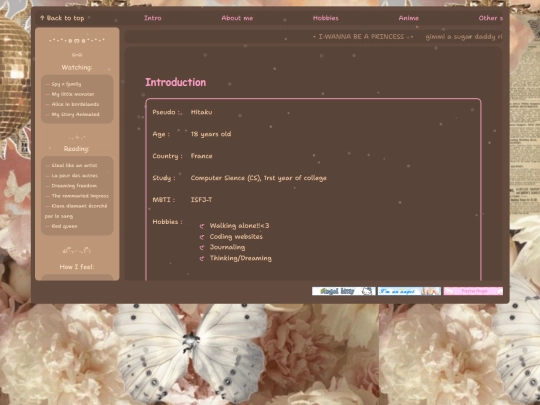540x405 pixels.
Task: Jump to the Hobbies nav link
Action: [325, 18]
